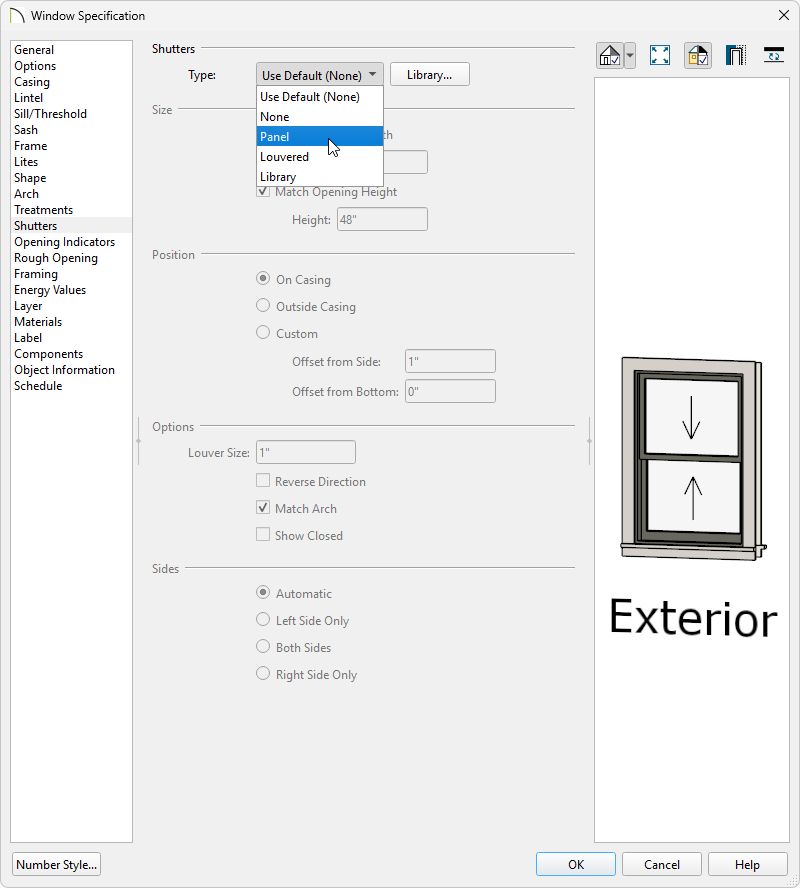Select On Casing position
This screenshot has width=800, height=888.
click(263, 279)
